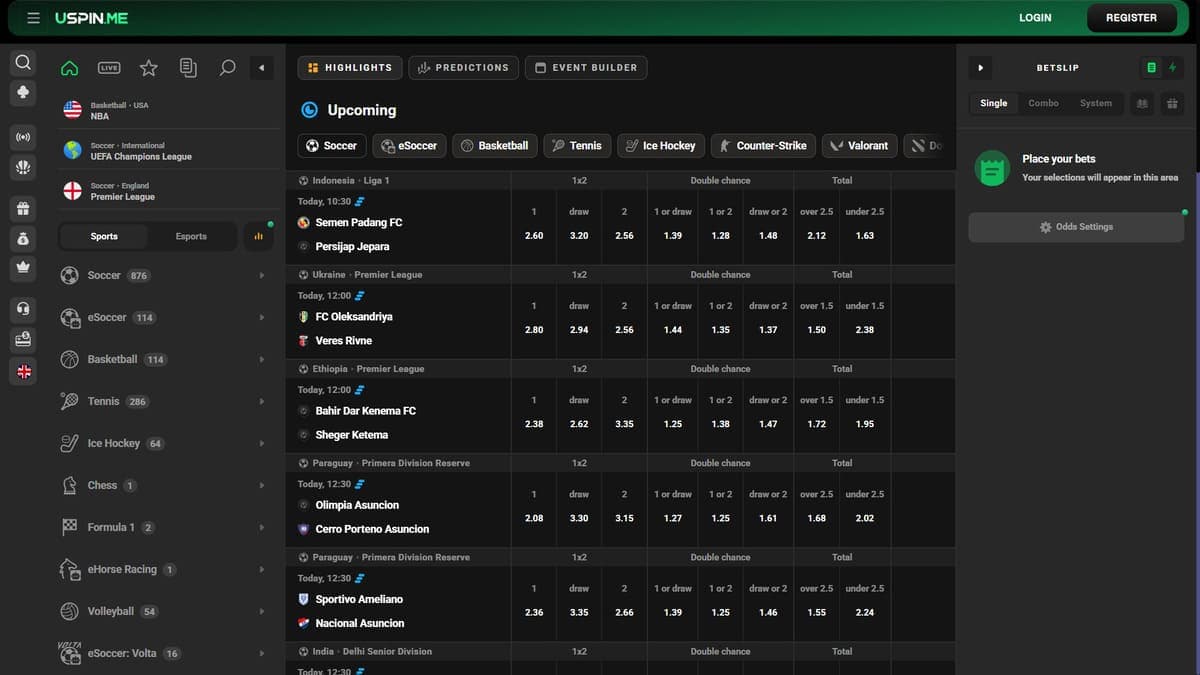This screenshot has width=1200, height=675.
Task: Open Volleyball in the sports list
Action: point(164,612)
